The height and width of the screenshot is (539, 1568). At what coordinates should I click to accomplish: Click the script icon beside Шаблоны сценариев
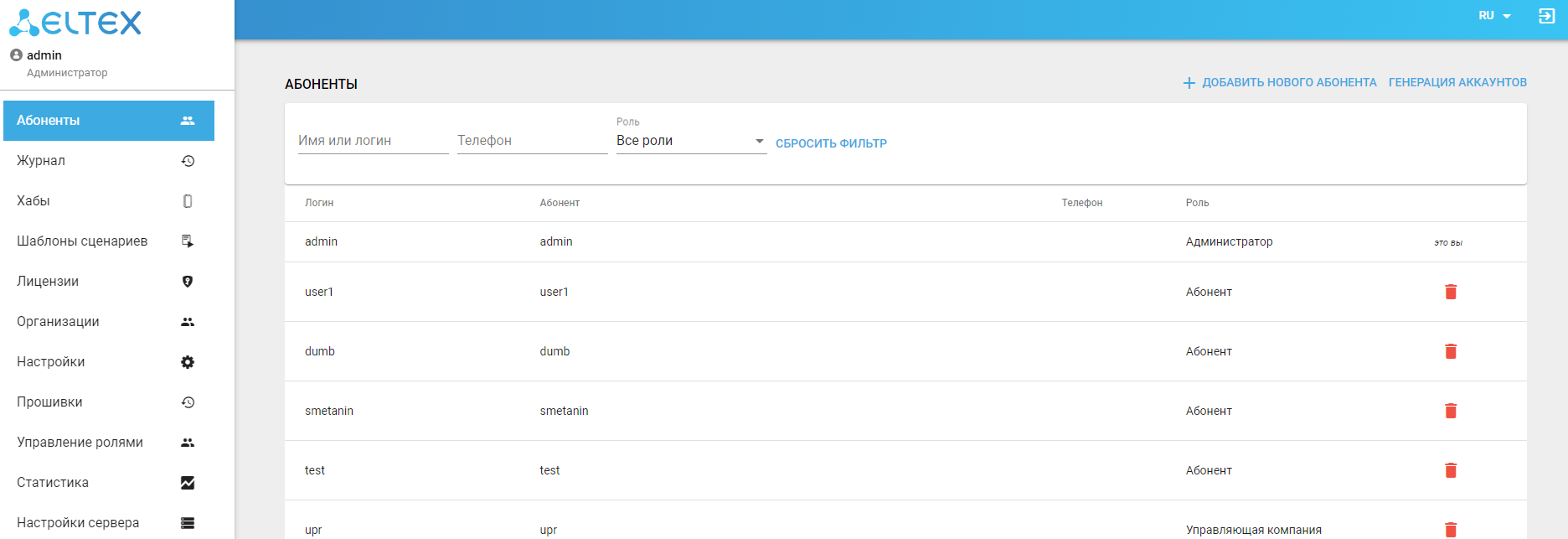pyautogui.click(x=188, y=241)
